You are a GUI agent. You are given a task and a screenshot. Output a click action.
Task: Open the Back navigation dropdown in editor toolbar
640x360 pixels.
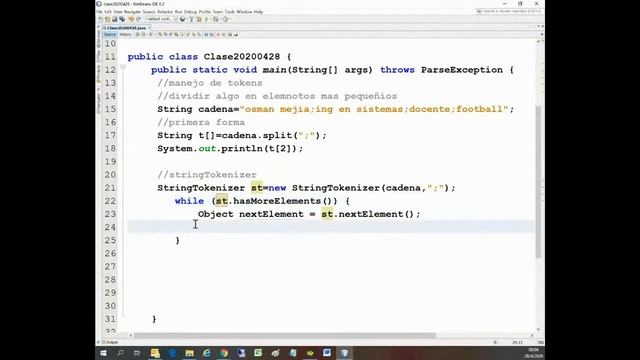147,35
